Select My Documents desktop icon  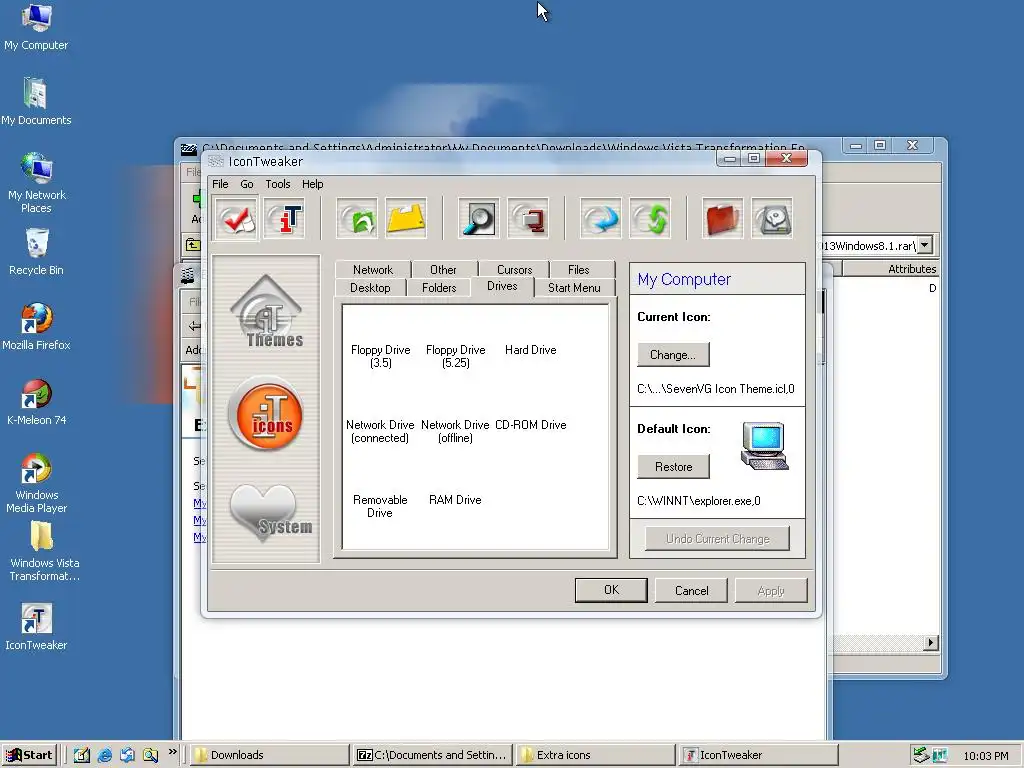click(x=36, y=101)
